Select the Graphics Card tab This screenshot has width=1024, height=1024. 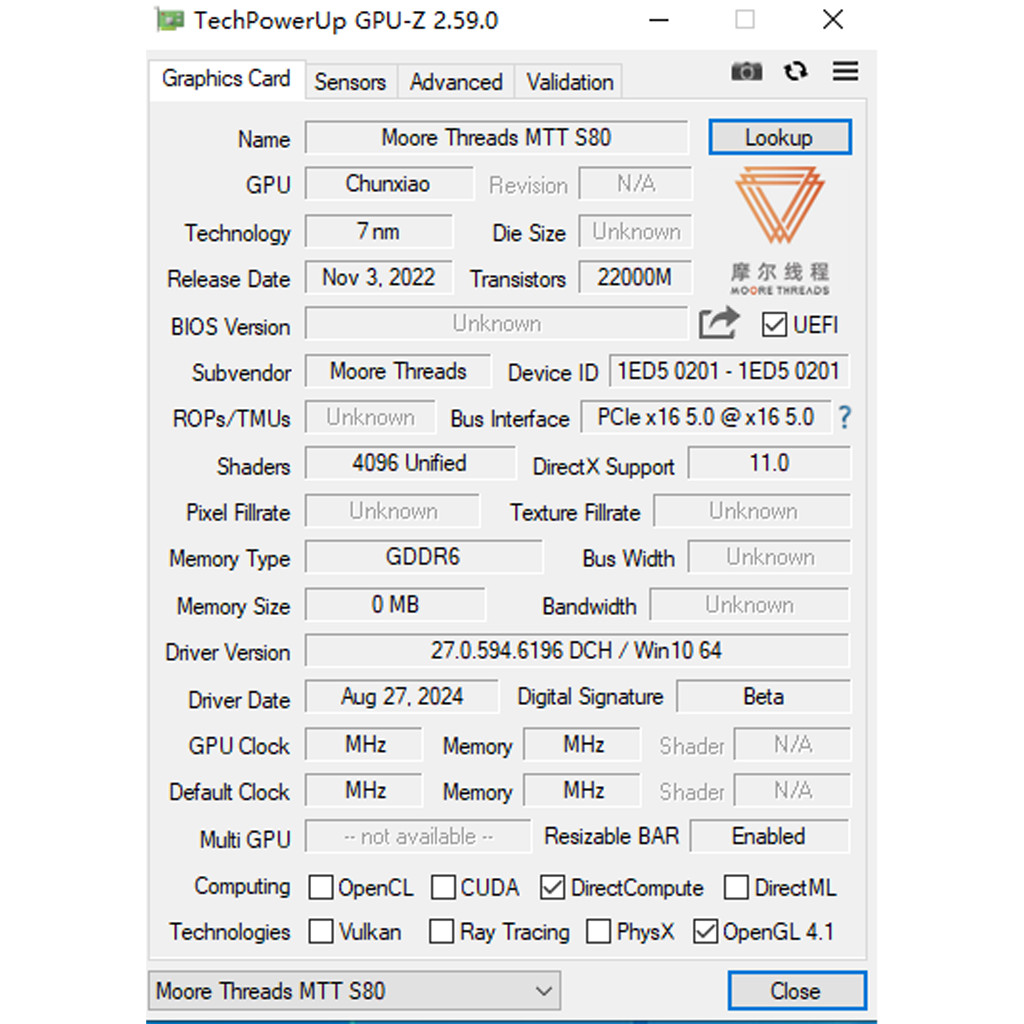point(226,79)
